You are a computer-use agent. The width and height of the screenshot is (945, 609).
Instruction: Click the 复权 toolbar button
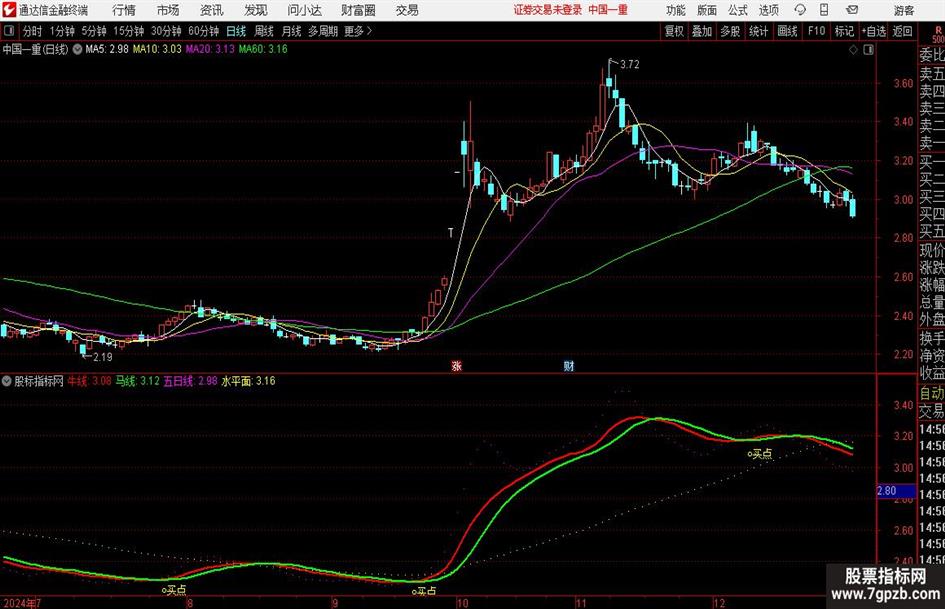tap(674, 31)
